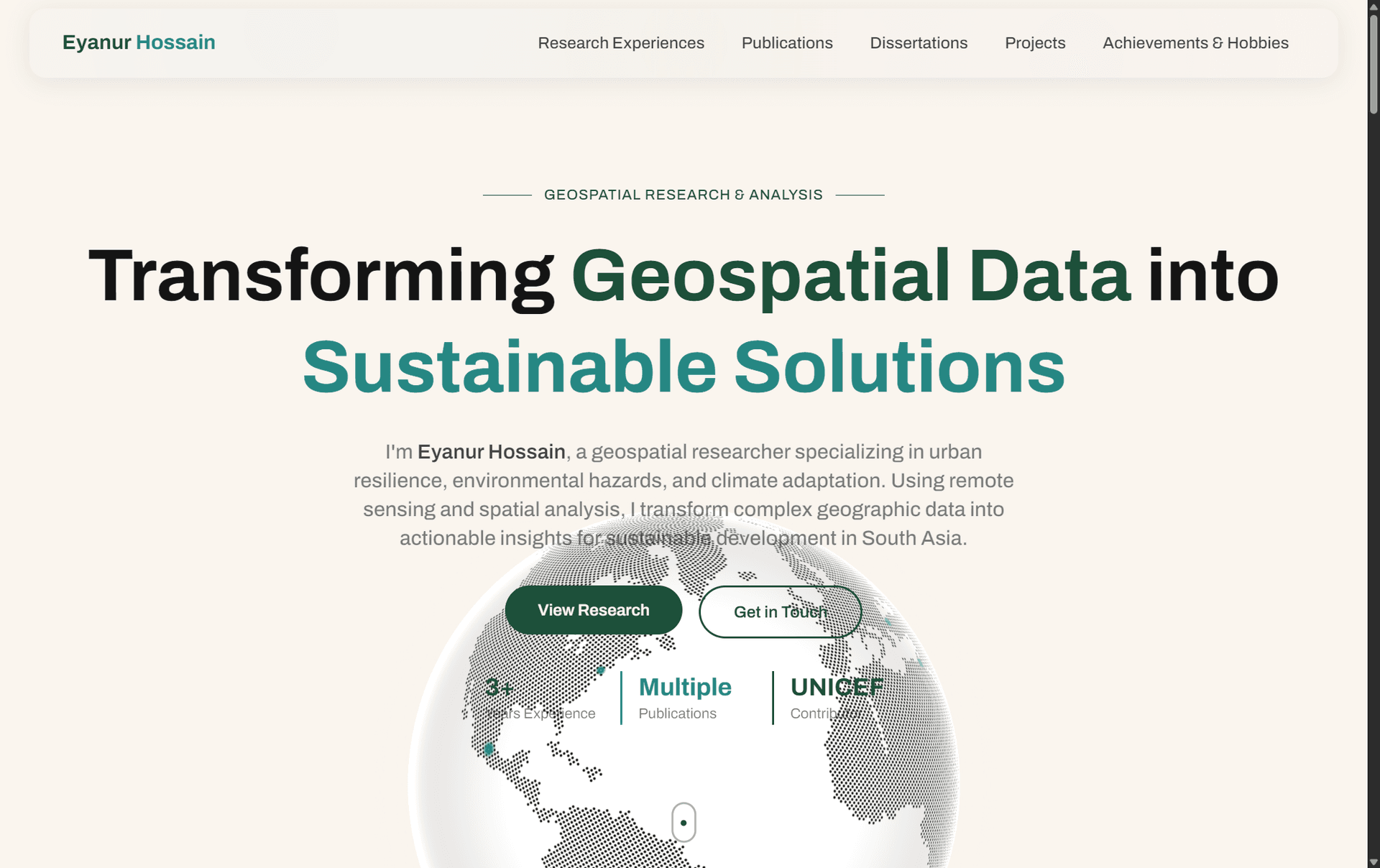Click the vertical scrollbar thumb
Viewport: 1380px width, 868px height.
1374,63
